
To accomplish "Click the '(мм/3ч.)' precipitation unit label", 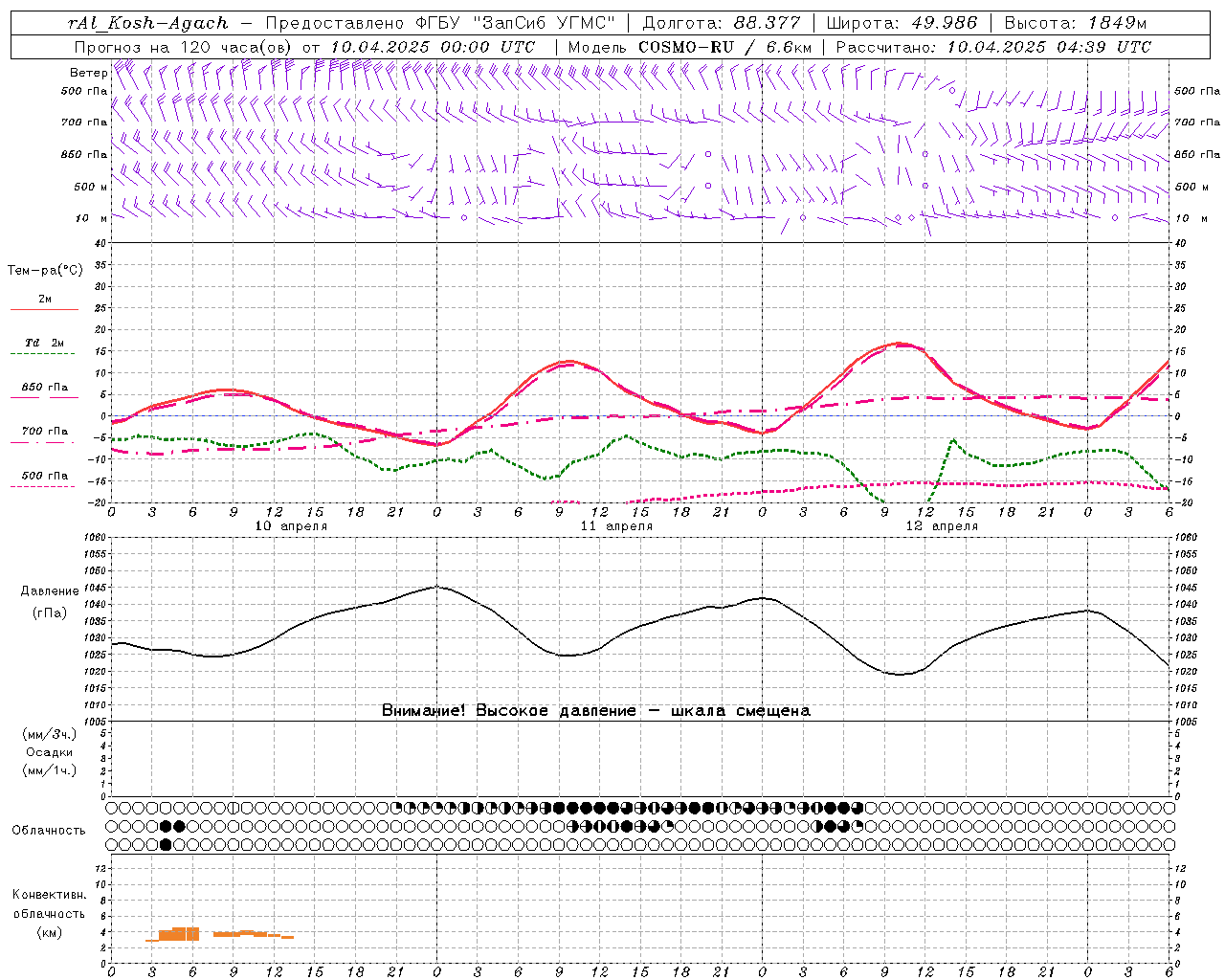I will [50, 734].
